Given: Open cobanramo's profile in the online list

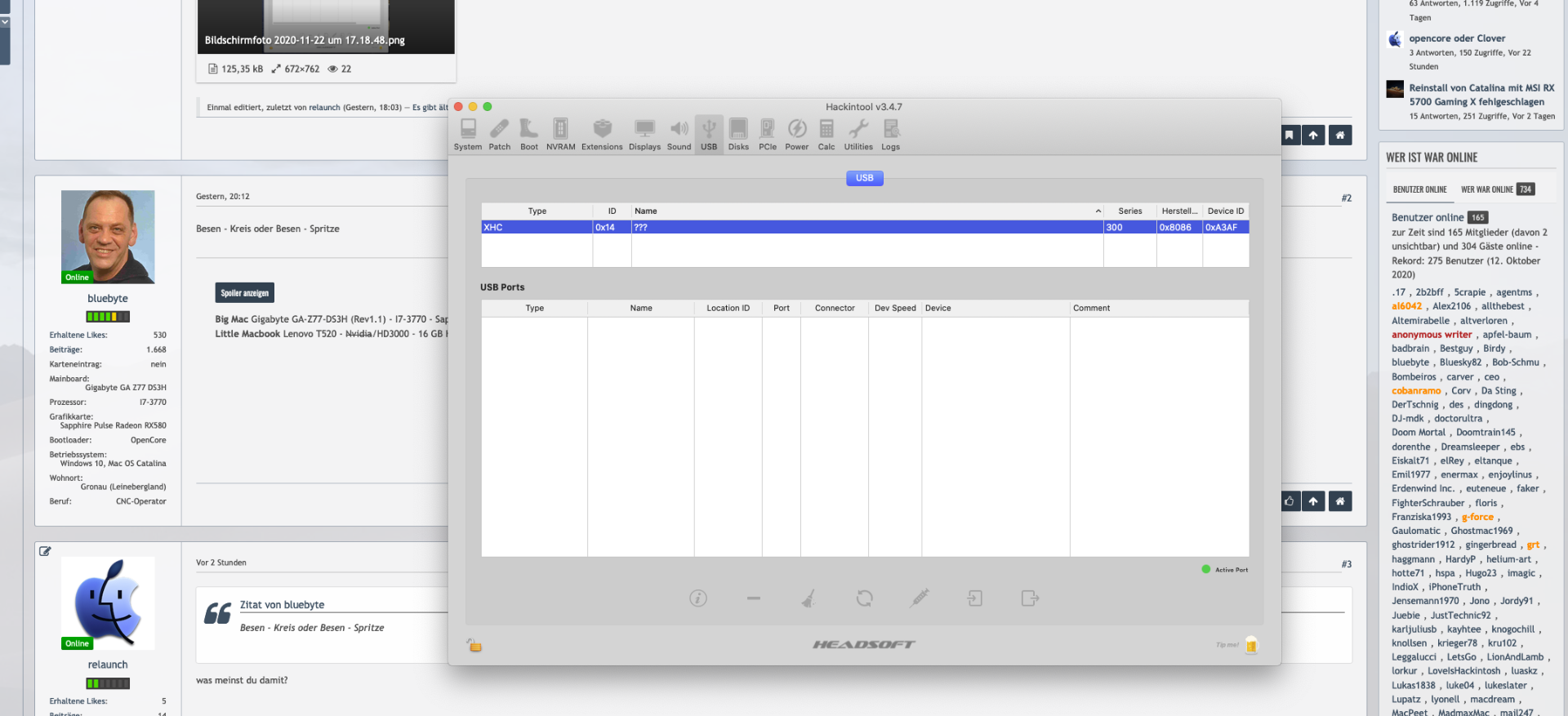Looking at the screenshot, I should tap(1416, 391).
